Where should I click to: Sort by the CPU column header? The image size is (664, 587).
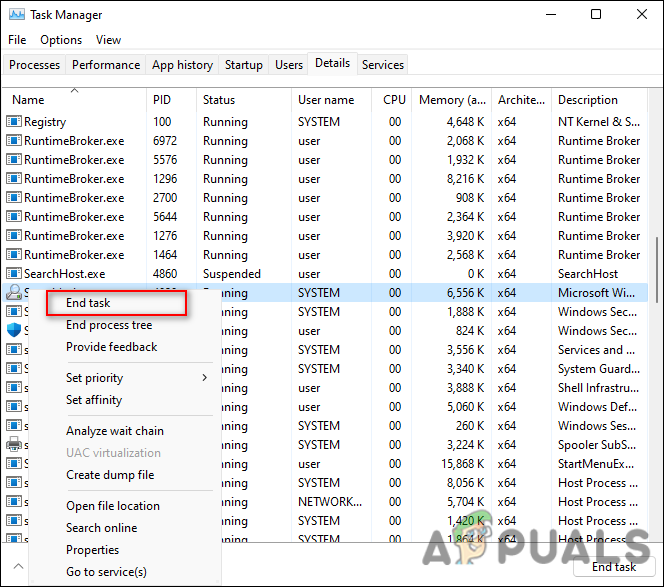[x=392, y=100]
